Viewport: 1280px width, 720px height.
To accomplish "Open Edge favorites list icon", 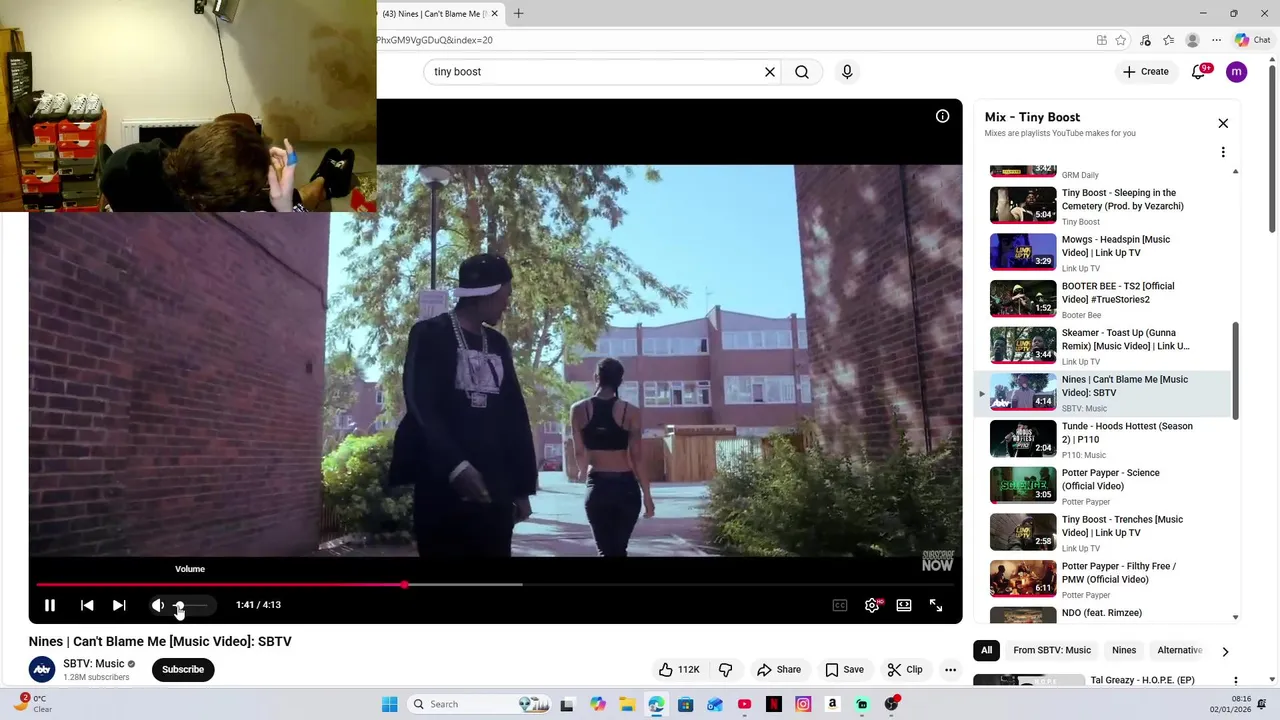I will (1168, 40).
